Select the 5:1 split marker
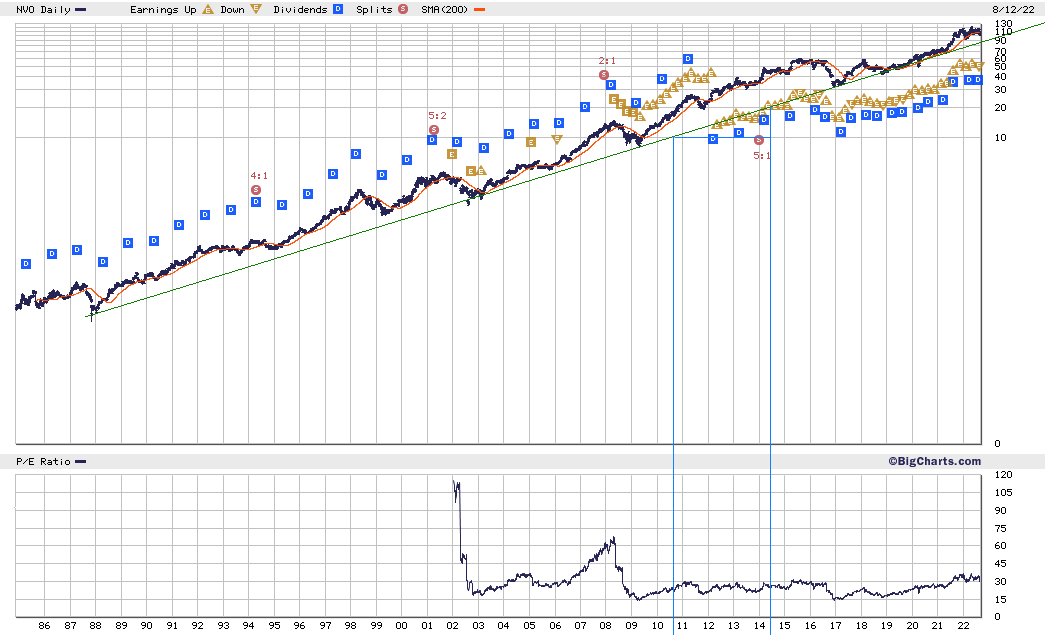 pyautogui.click(x=758, y=140)
